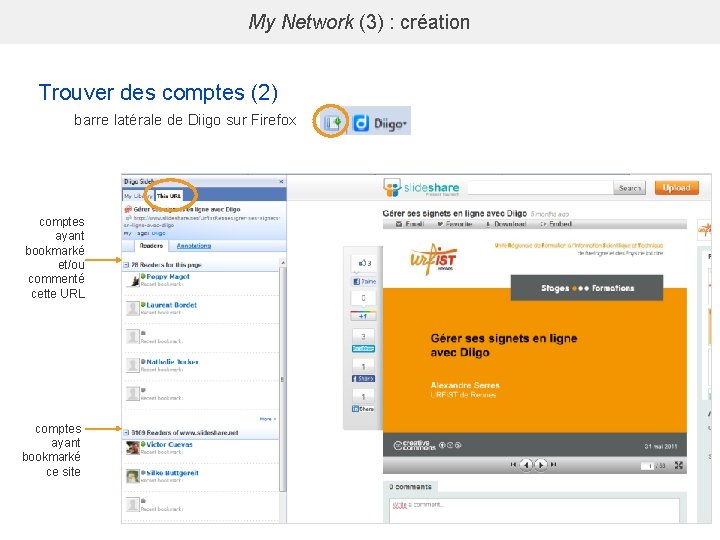Select the This URL tab
Screen dimensions: 720x540
point(169,196)
